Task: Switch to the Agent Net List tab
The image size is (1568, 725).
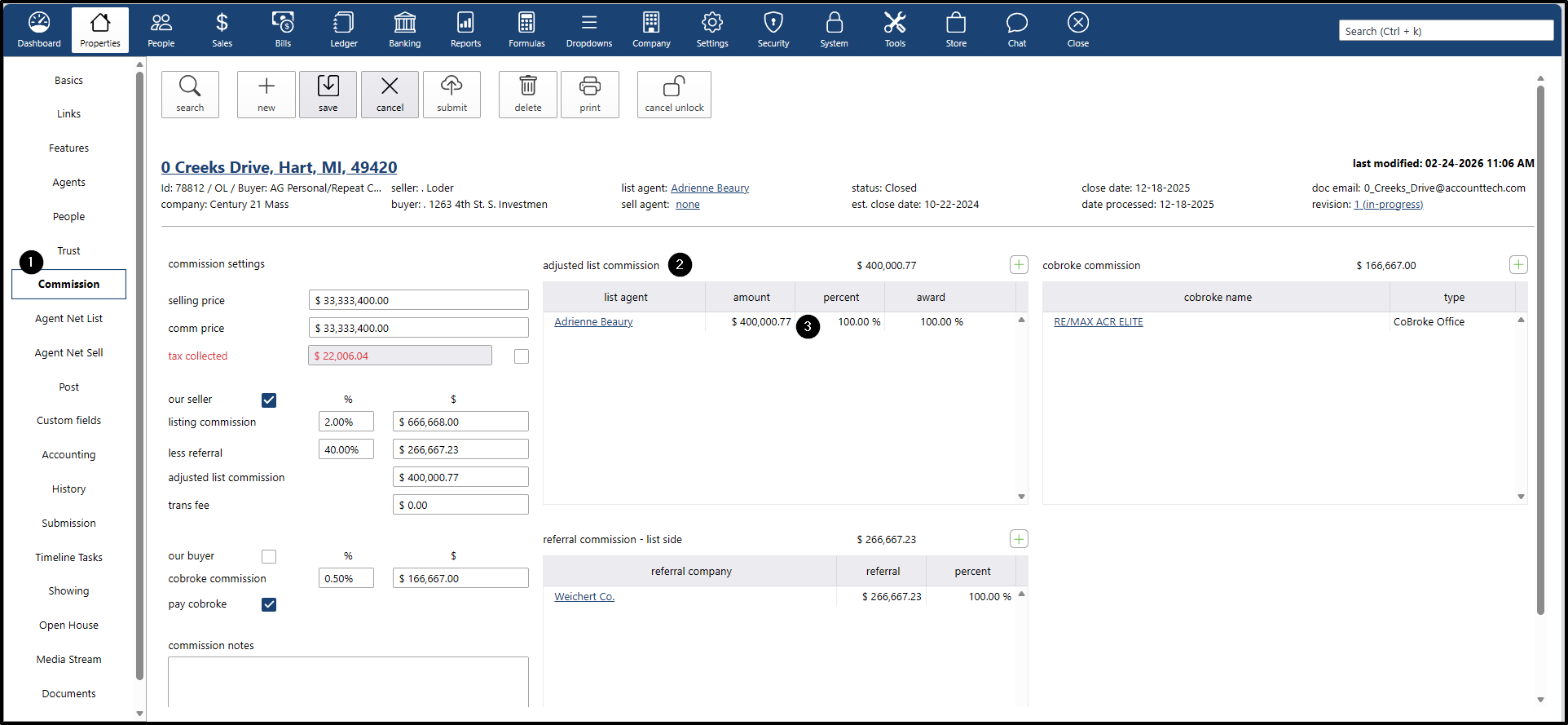Action: 68,319
